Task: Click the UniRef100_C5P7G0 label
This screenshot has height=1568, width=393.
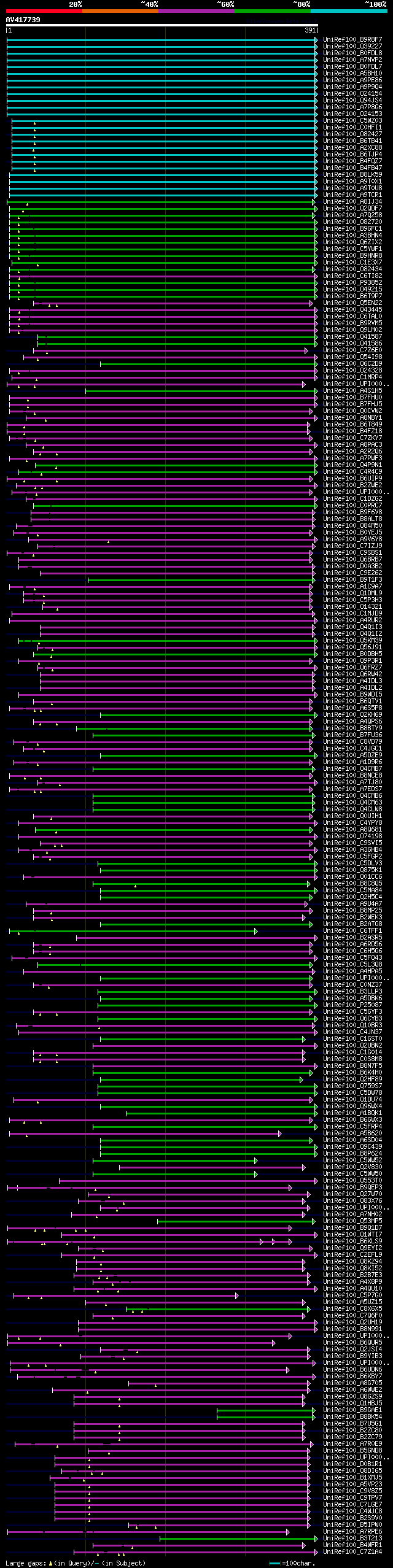Action: [352, 1296]
